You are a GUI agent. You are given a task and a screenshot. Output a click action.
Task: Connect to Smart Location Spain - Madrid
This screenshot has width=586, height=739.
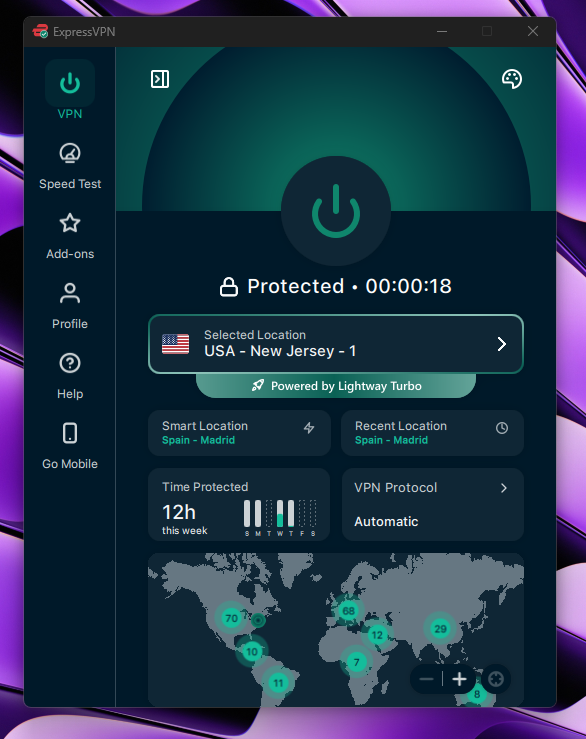coord(239,433)
